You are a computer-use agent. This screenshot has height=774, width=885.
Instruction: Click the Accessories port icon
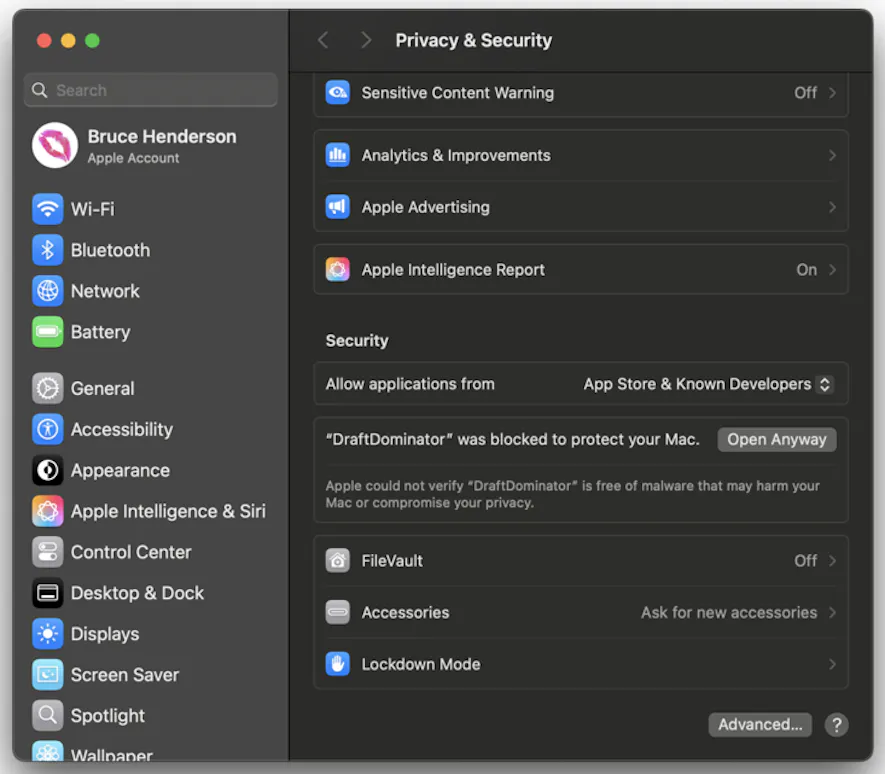point(338,613)
